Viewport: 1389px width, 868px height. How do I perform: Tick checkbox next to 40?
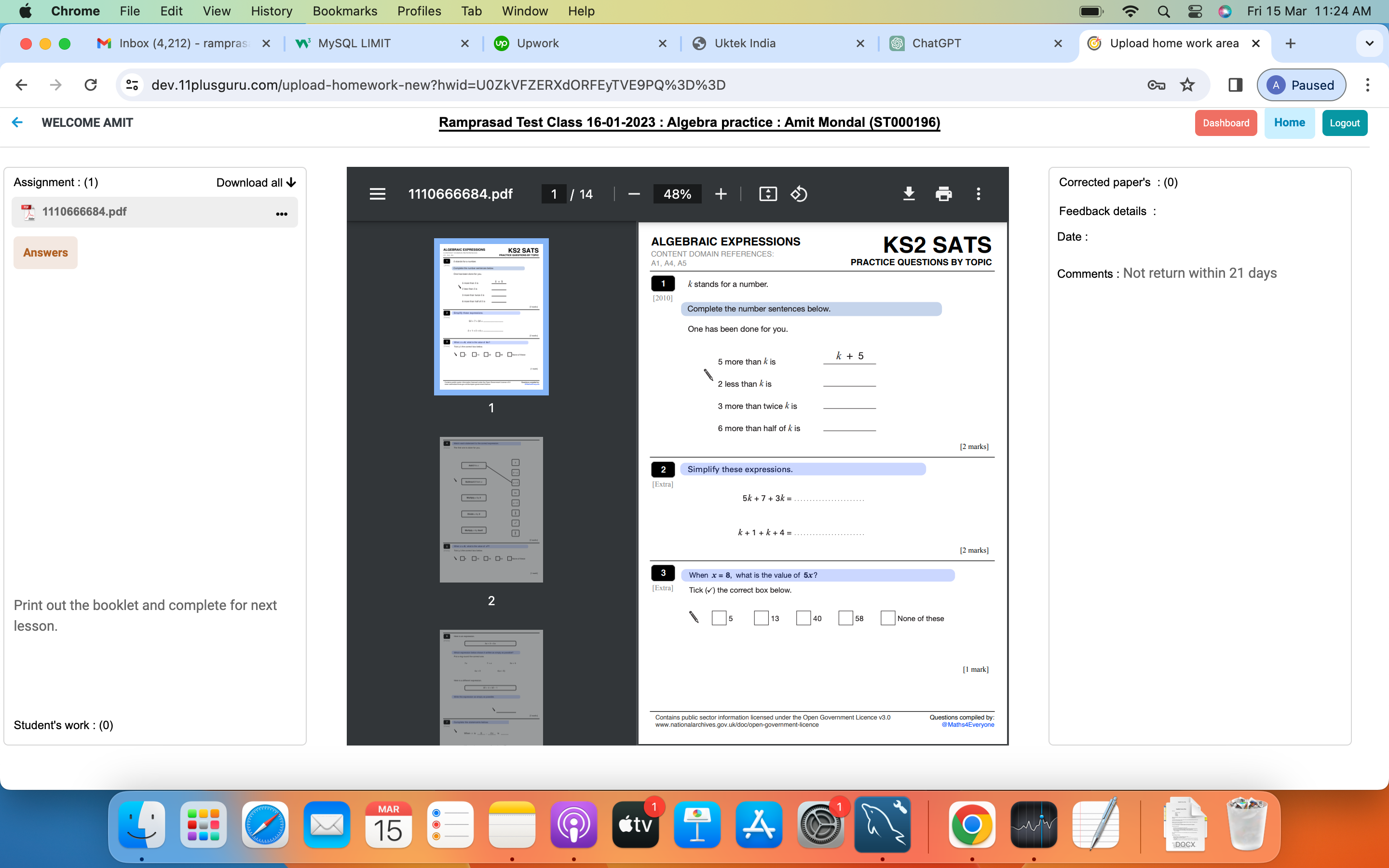click(x=803, y=618)
